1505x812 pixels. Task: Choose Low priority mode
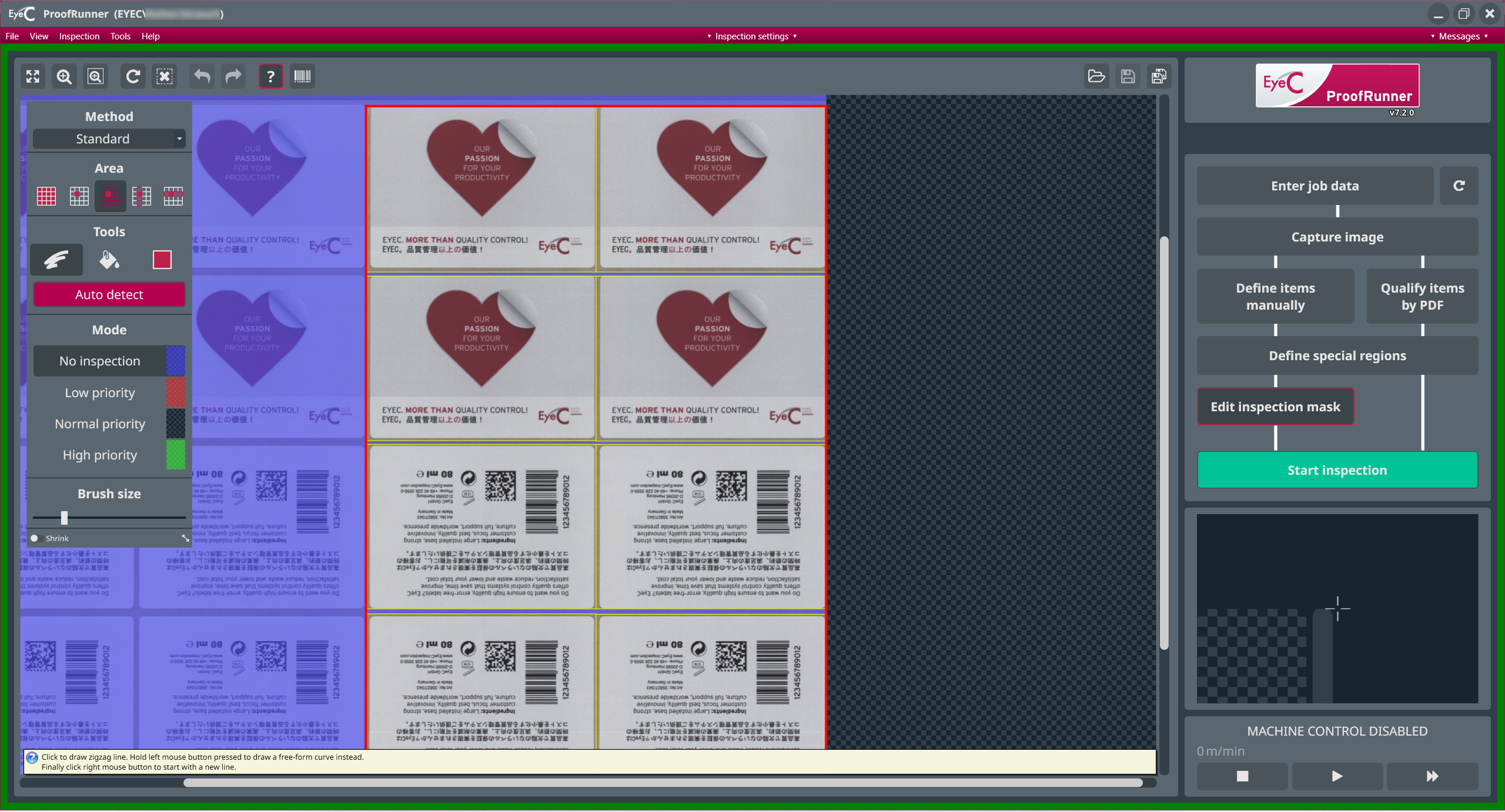point(100,392)
